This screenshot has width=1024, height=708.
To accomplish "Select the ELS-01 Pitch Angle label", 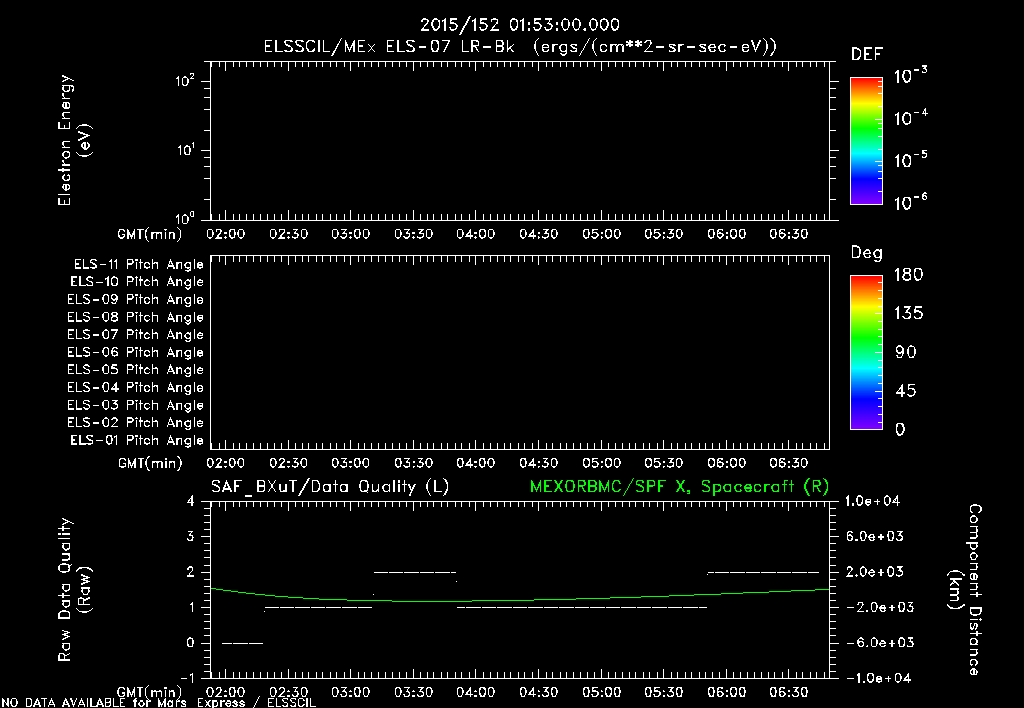I will tap(137, 440).
